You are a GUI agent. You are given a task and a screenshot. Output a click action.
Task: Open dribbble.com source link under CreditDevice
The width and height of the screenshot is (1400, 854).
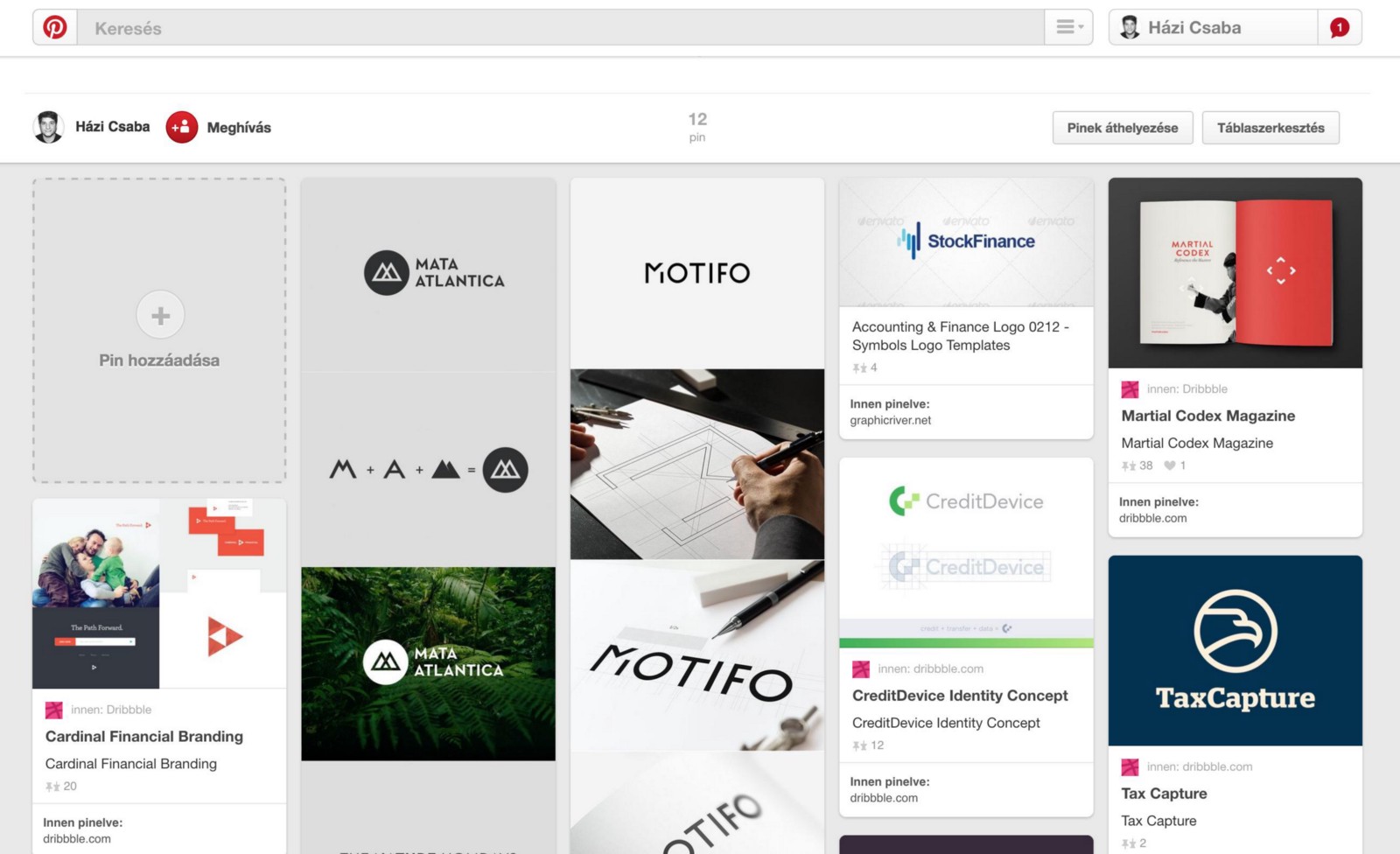point(884,799)
